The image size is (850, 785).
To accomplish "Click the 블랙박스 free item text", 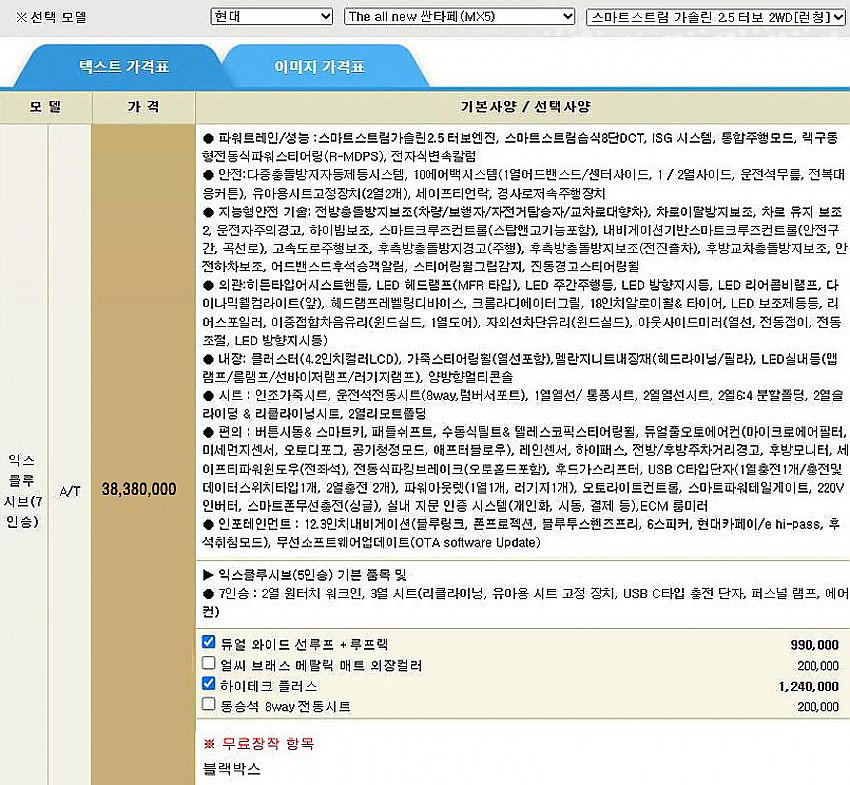I will [231, 768].
